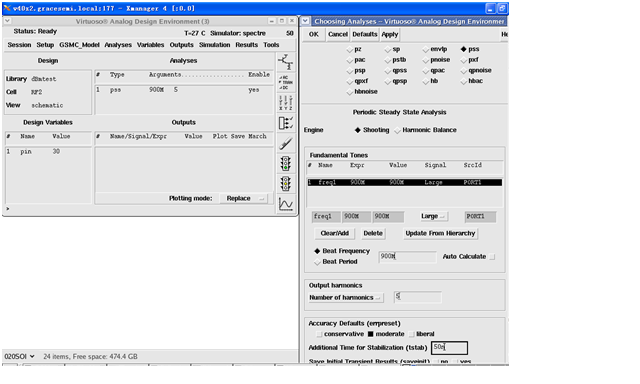Click the tstab stabilization time field
640x384 pixels.
pyautogui.click(x=449, y=347)
